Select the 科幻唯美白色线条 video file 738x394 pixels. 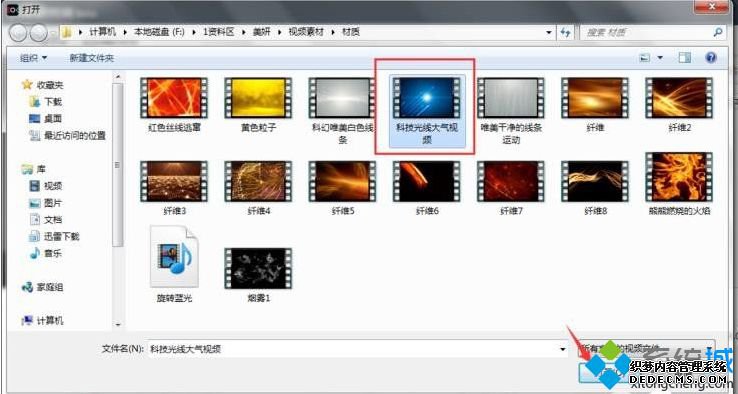(342, 111)
